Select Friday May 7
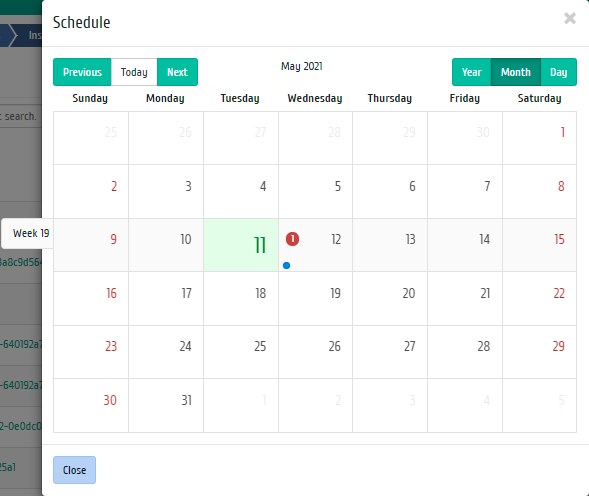 click(x=465, y=191)
